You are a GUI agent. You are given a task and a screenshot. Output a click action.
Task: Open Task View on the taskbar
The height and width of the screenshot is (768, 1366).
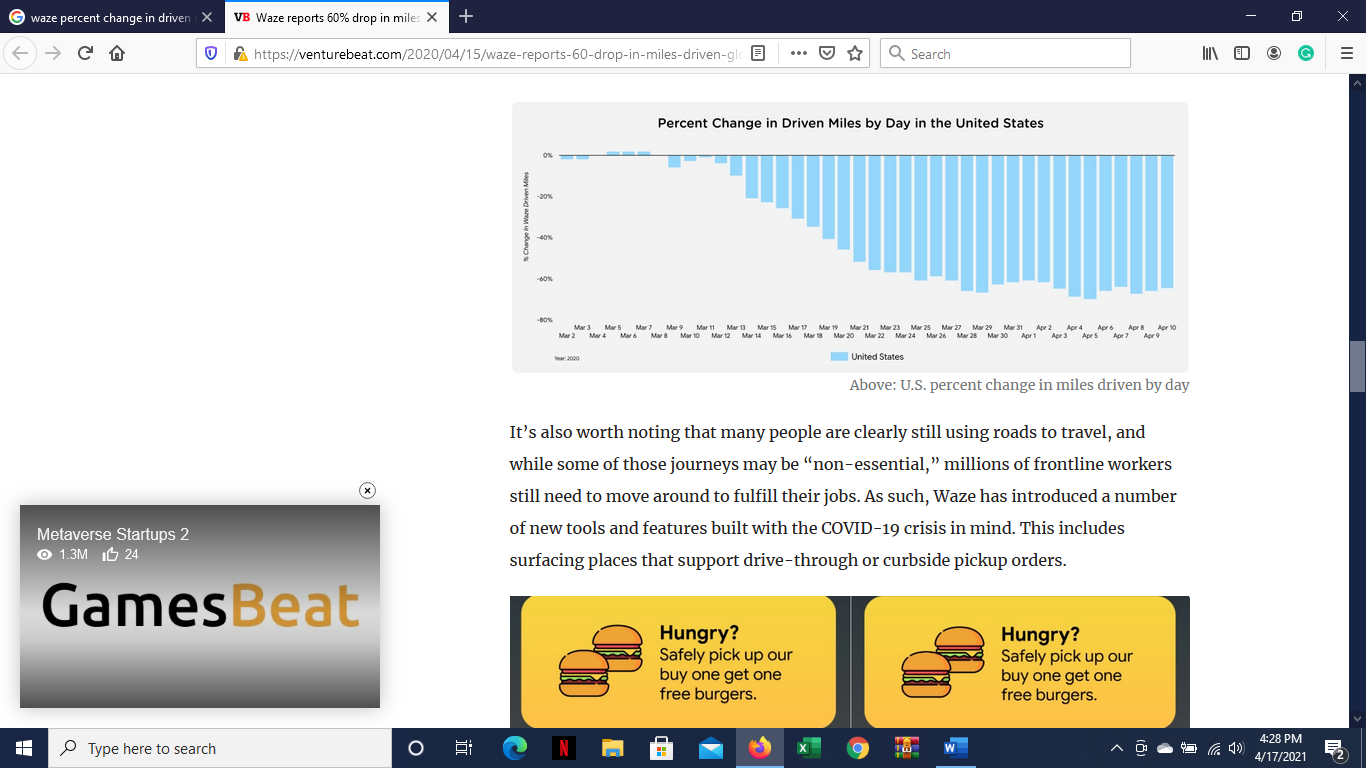click(463, 748)
